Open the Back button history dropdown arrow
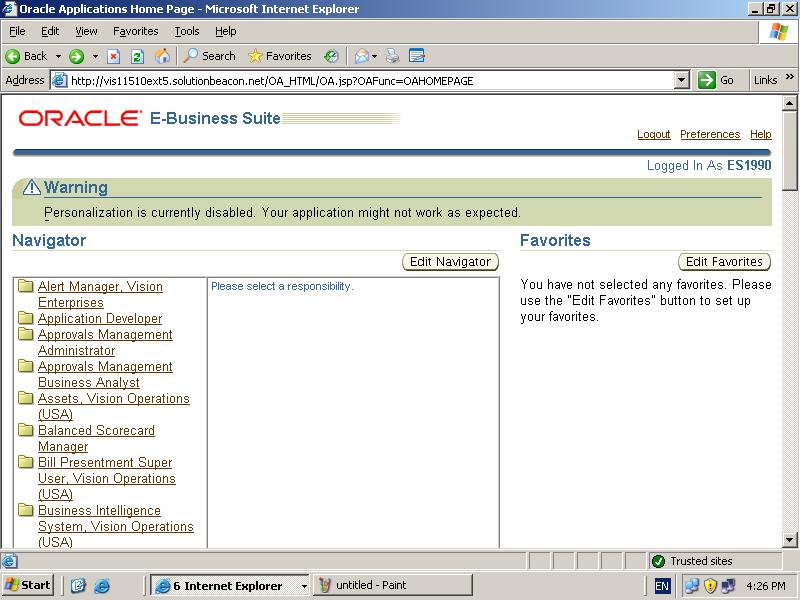This screenshot has width=800, height=600. coord(58,56)
